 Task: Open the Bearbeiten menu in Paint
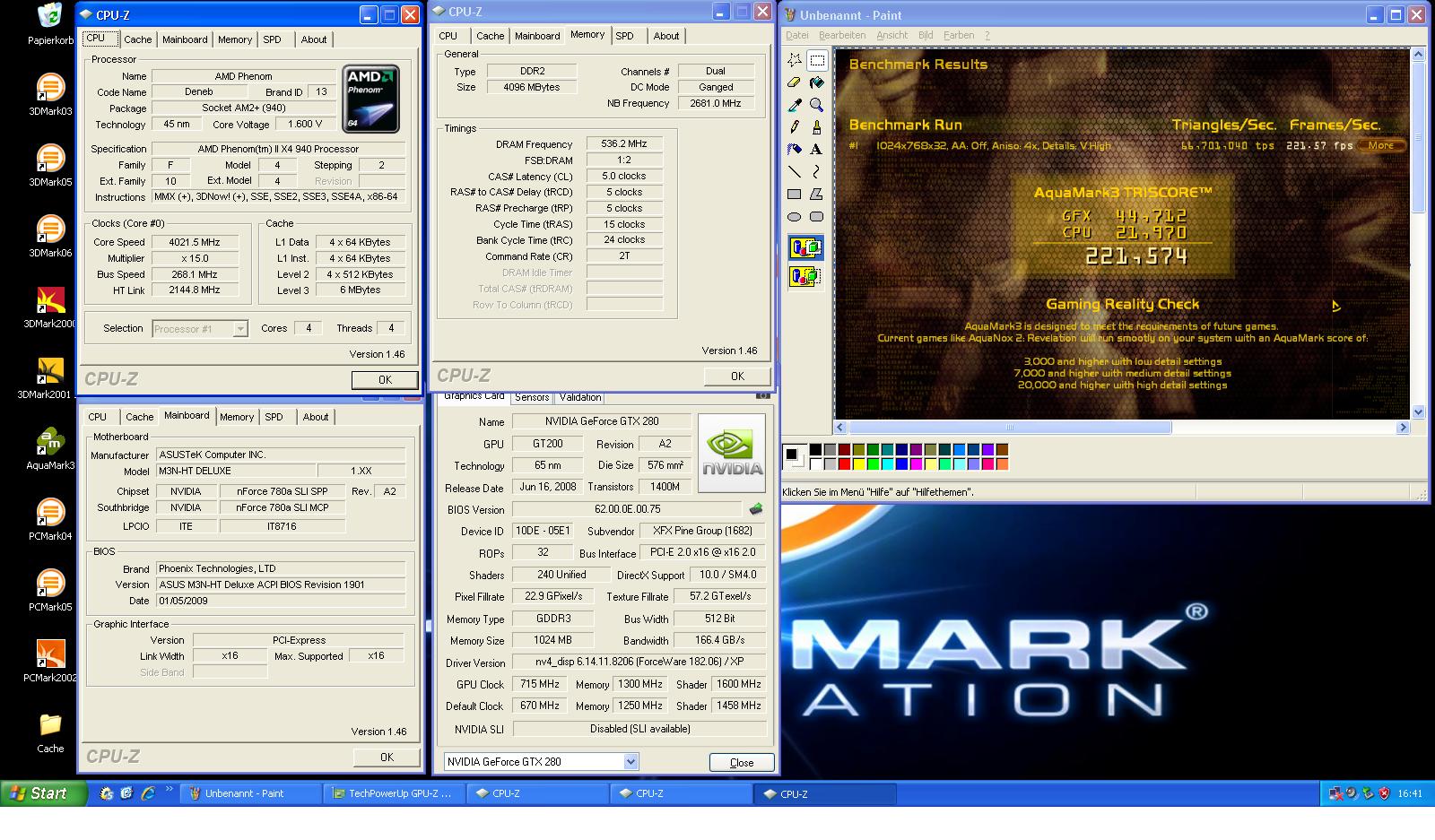[842, 35]
